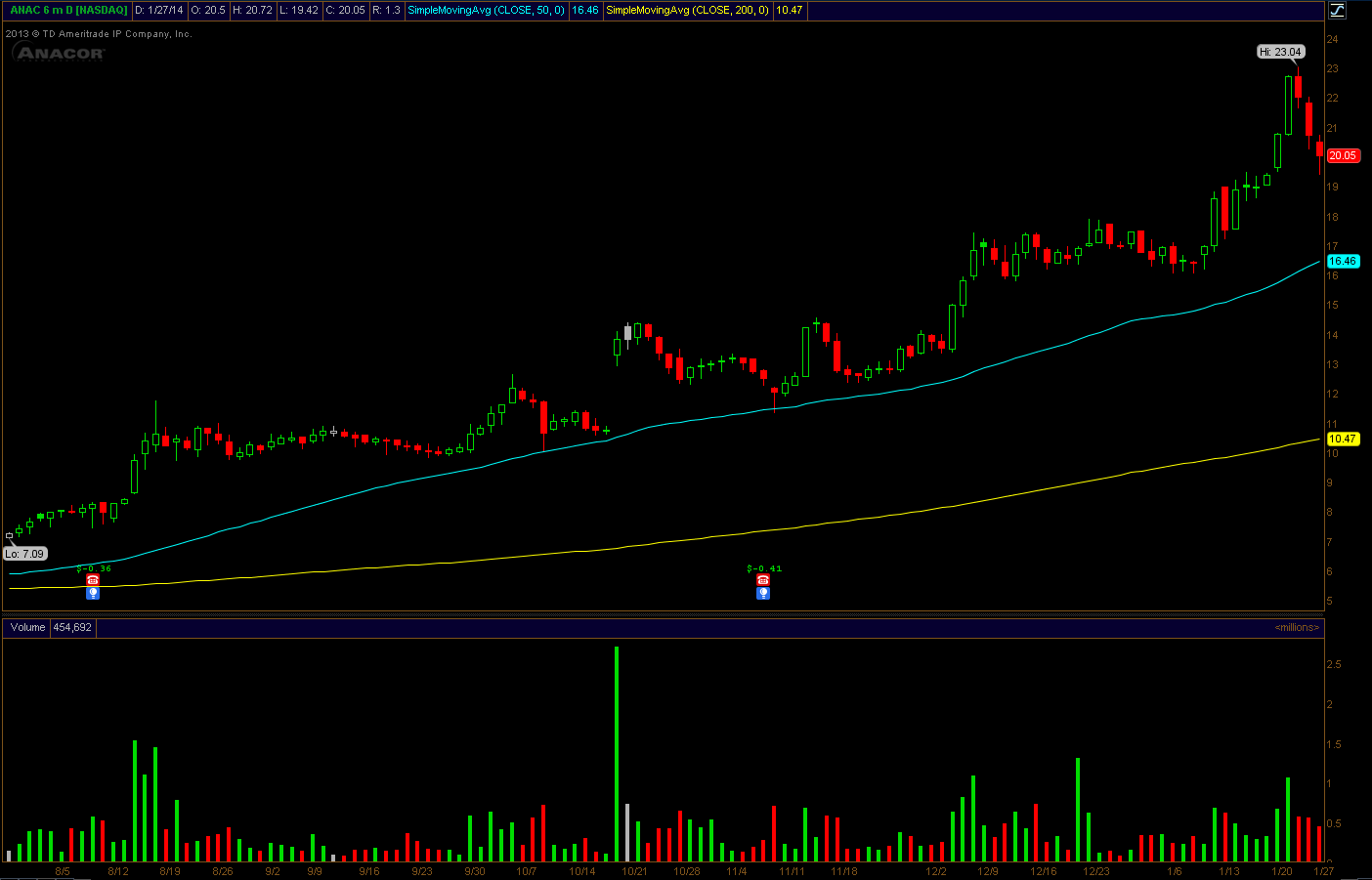Viewport: 1372px width, 880px height.
Task: Click the $-0.41 earnings estimate label
Action: coord(764,568)
